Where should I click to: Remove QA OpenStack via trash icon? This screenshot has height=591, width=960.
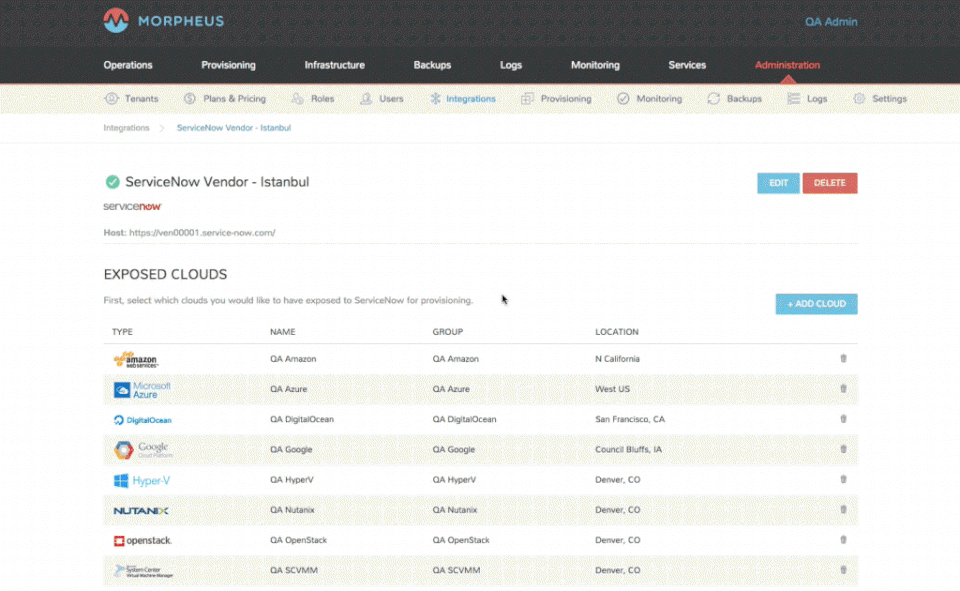coord(843,540)
